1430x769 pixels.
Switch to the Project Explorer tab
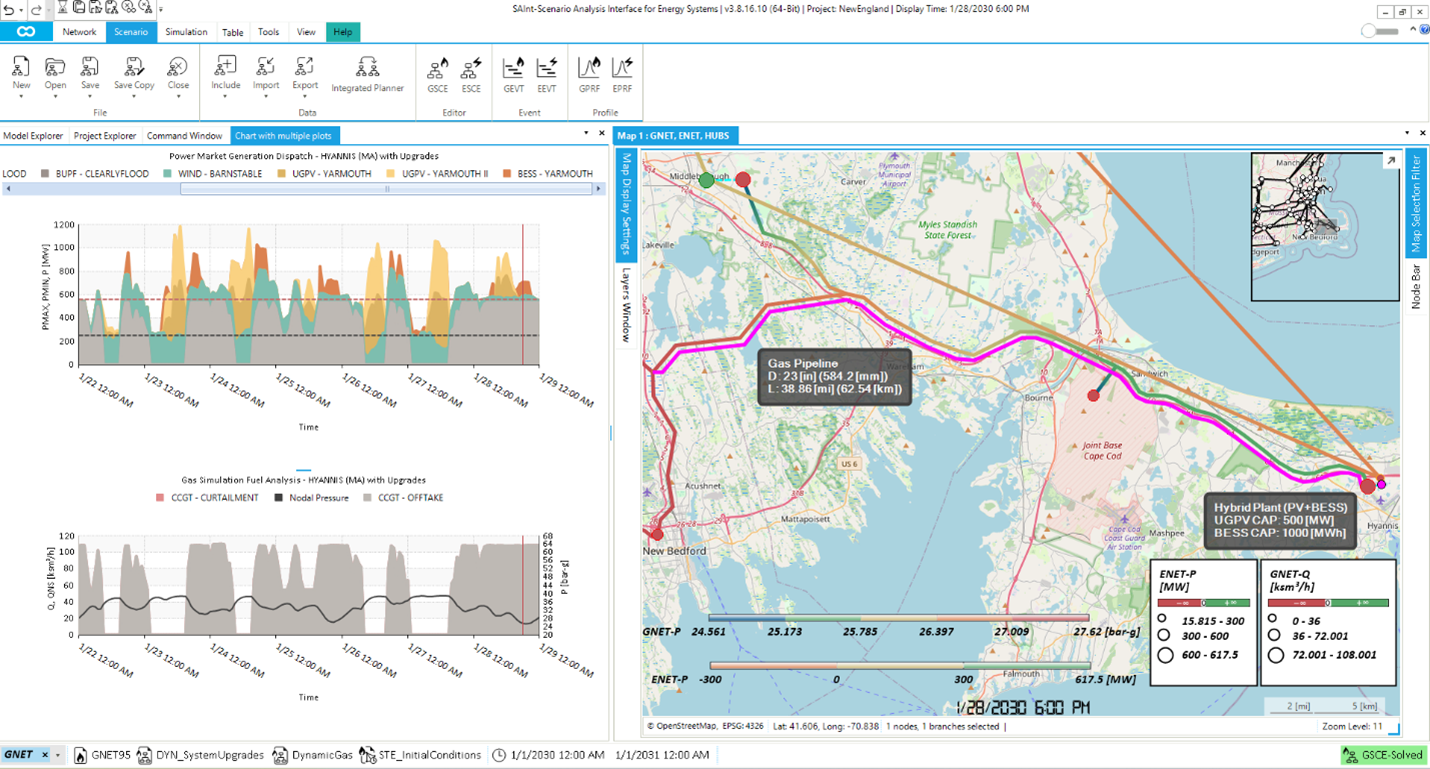click(x=105, y=136)
